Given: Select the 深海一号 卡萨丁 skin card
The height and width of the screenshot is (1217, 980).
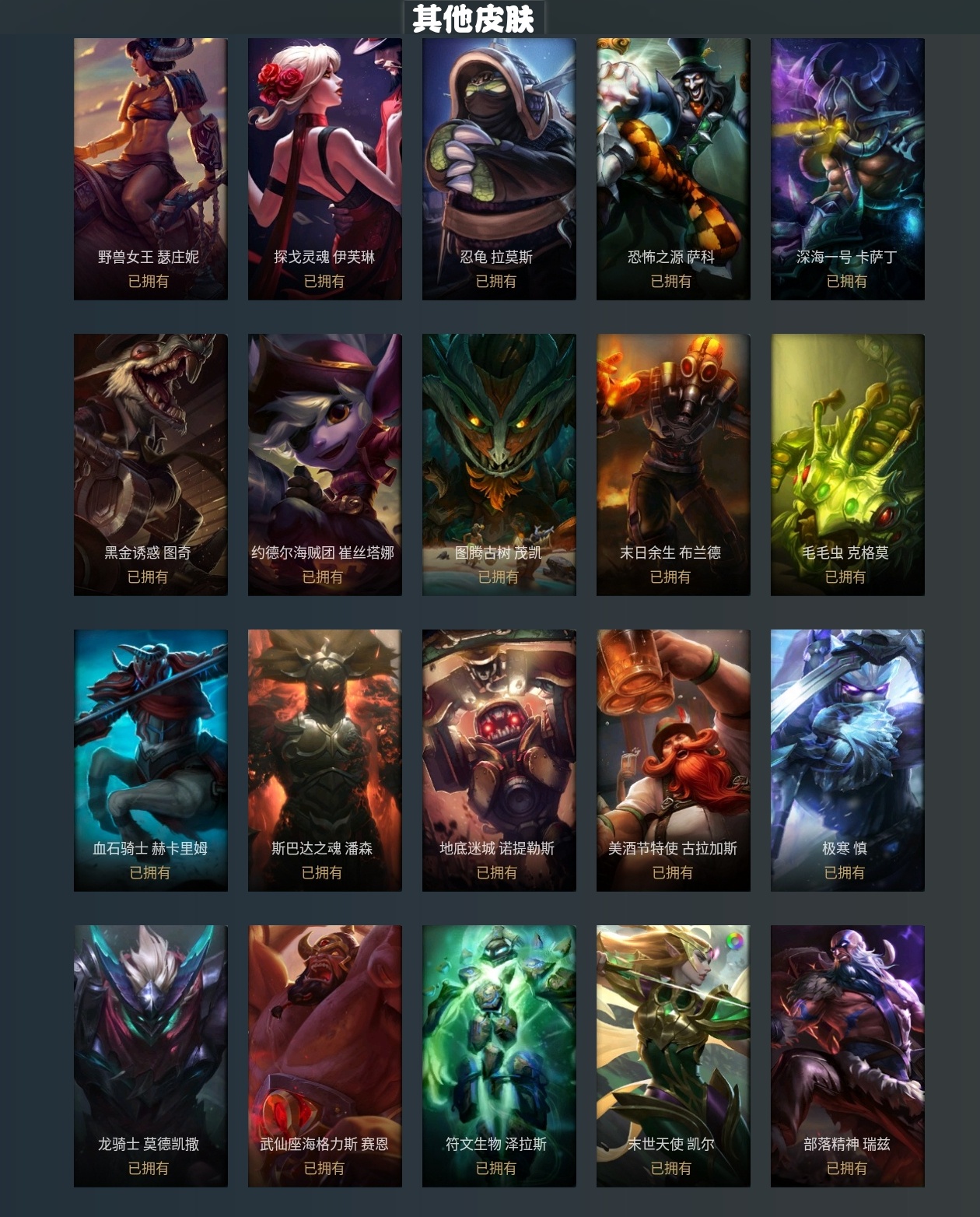Looking at the screenshot, I should point(848,169).
